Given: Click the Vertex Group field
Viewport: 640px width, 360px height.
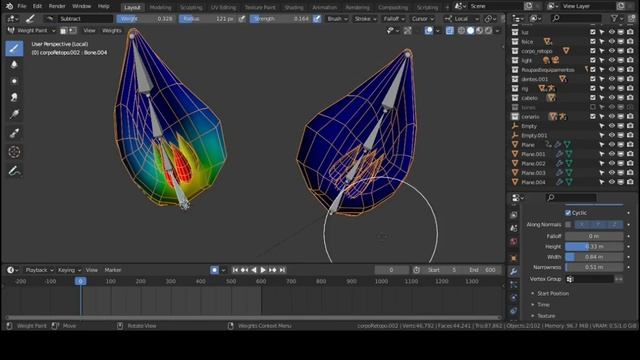Looking at the screenshot, I should (x=590, y=279).
